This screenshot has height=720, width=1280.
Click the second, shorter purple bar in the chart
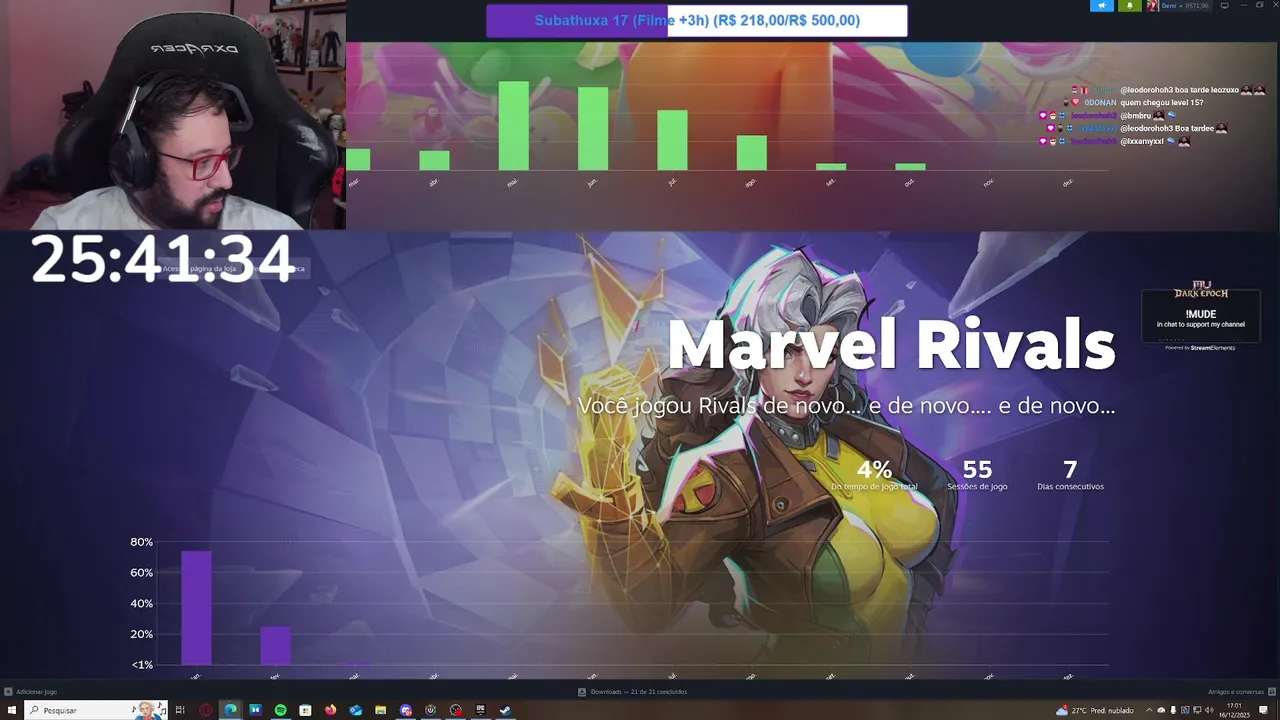click(276, 646)
